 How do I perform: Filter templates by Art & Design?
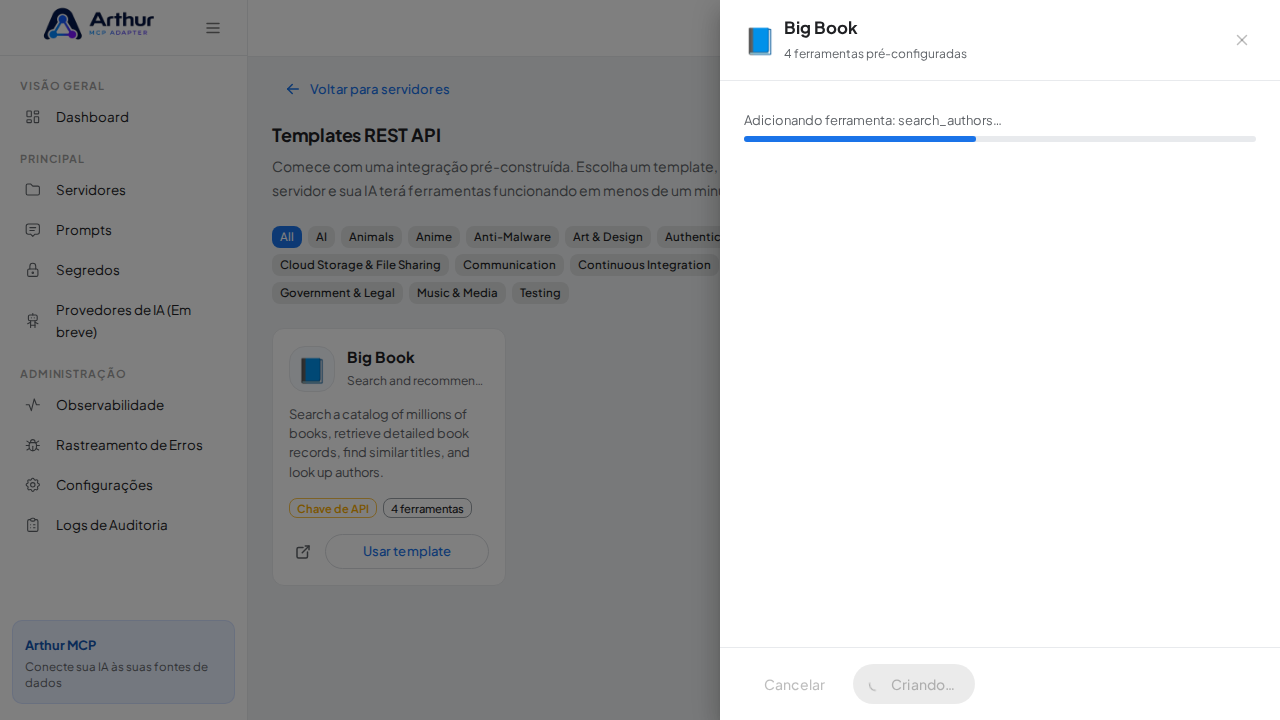click(608, 237)
